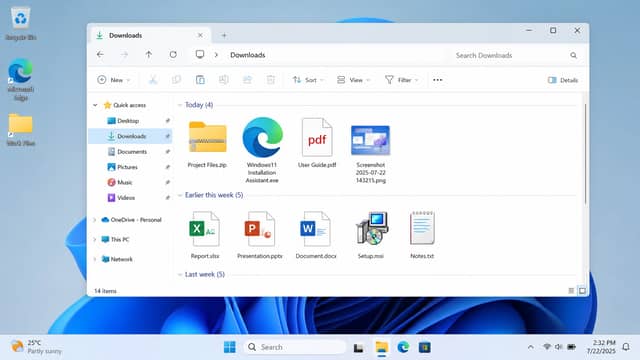This screenshot has width=640, height=360.
Task: Open the notifications bell
Action: tap(626, 347)
